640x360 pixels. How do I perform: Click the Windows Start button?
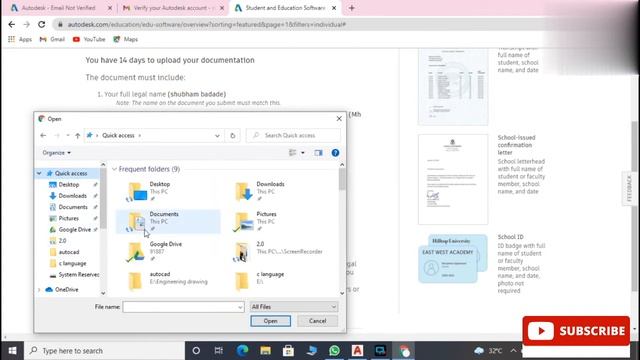12,351
